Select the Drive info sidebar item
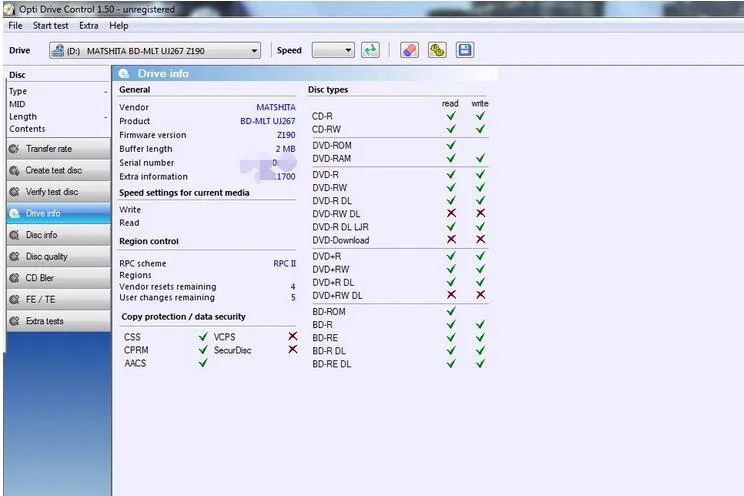Viewport: 744px width, 496px height. pyautogui.click(x=59, y=213)
